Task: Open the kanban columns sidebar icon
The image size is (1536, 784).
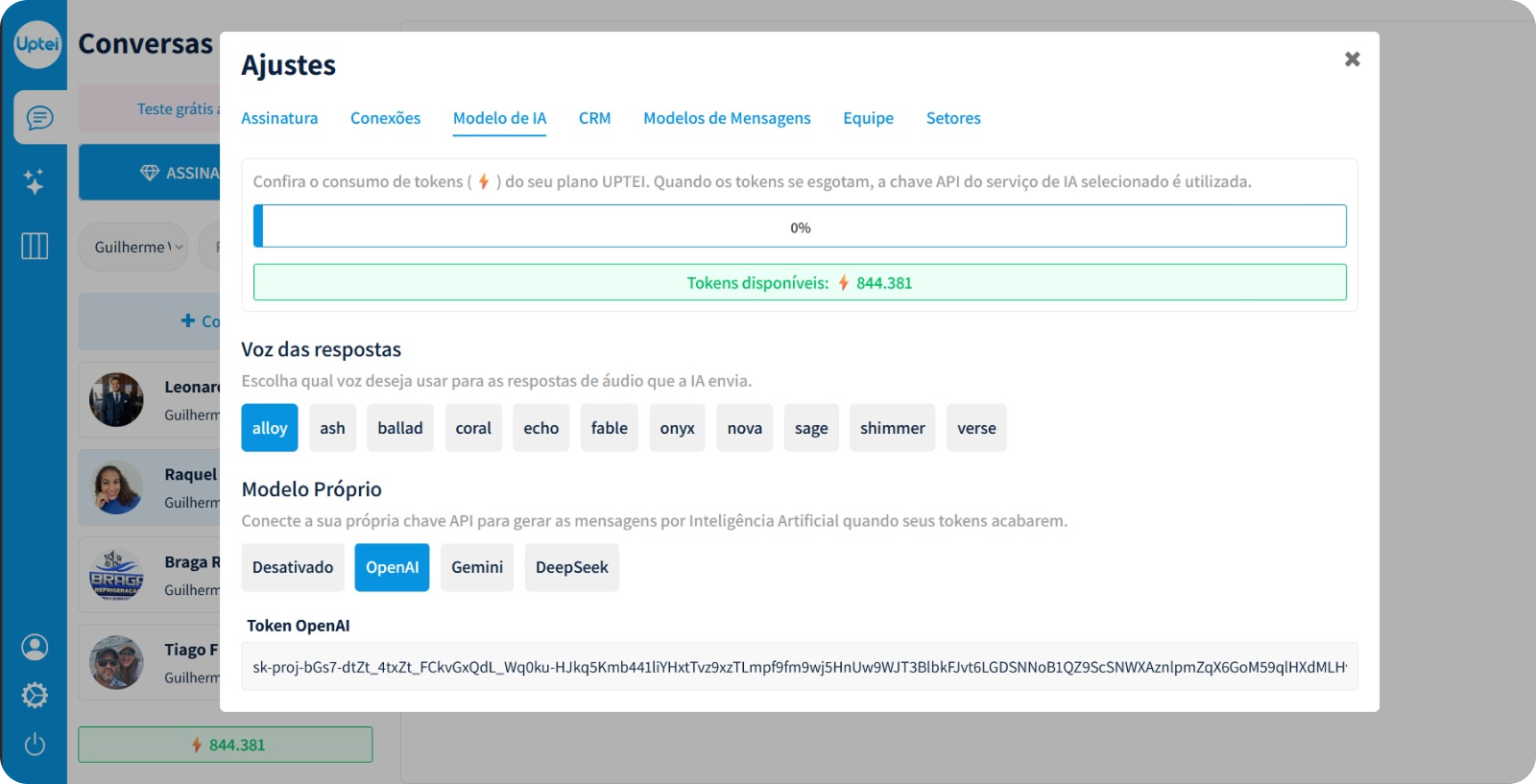Action: pyautogui.click(x=35, y=246)
